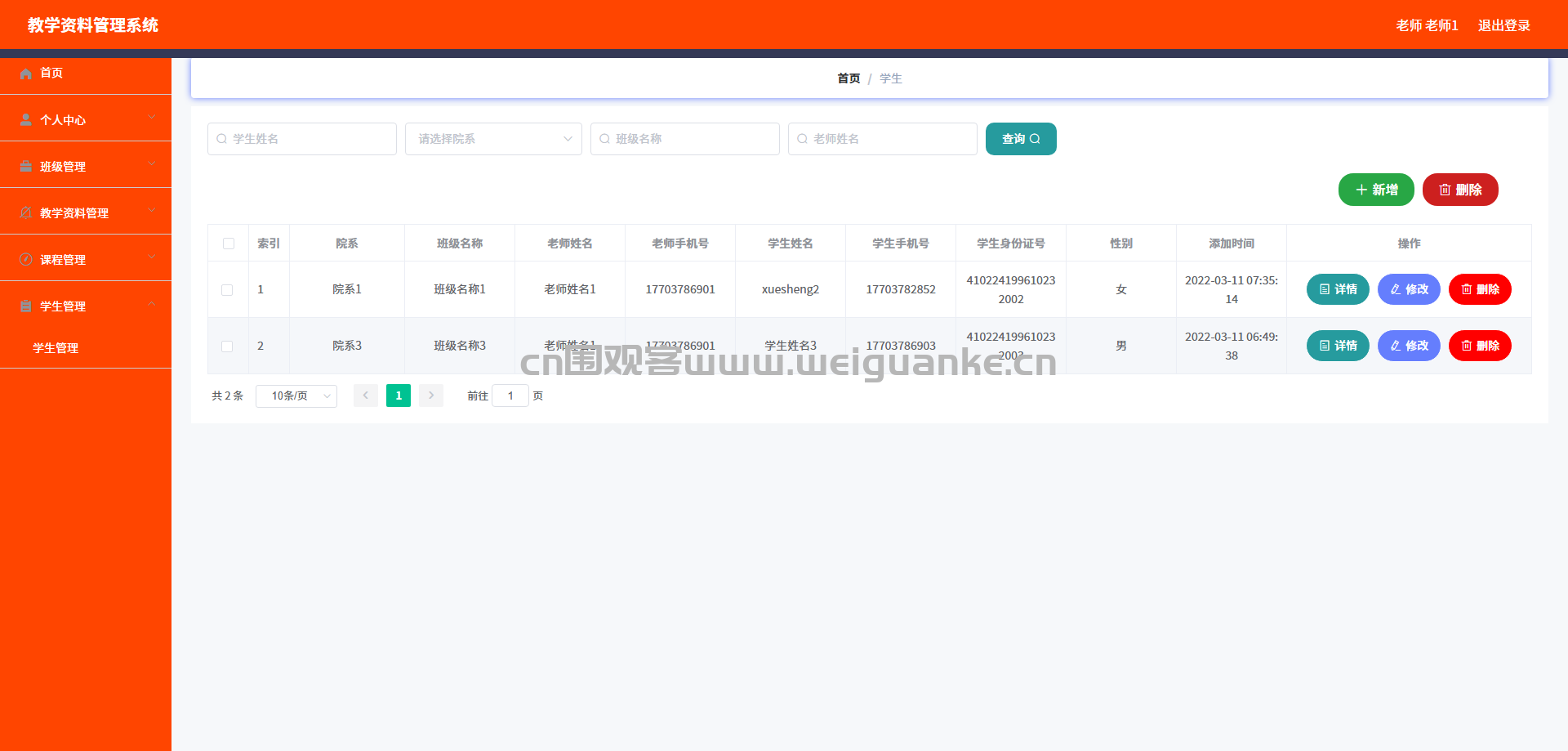Open the 10条/页 page size dropdown

[x=296, y=396]
